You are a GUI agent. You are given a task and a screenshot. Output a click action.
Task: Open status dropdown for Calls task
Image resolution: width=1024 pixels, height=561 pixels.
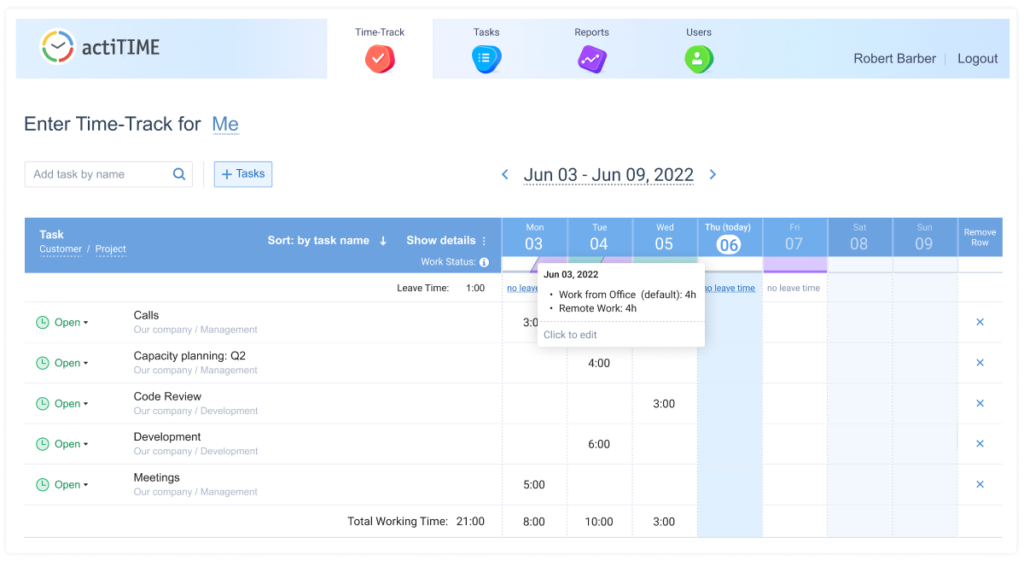tap(62, 323)
